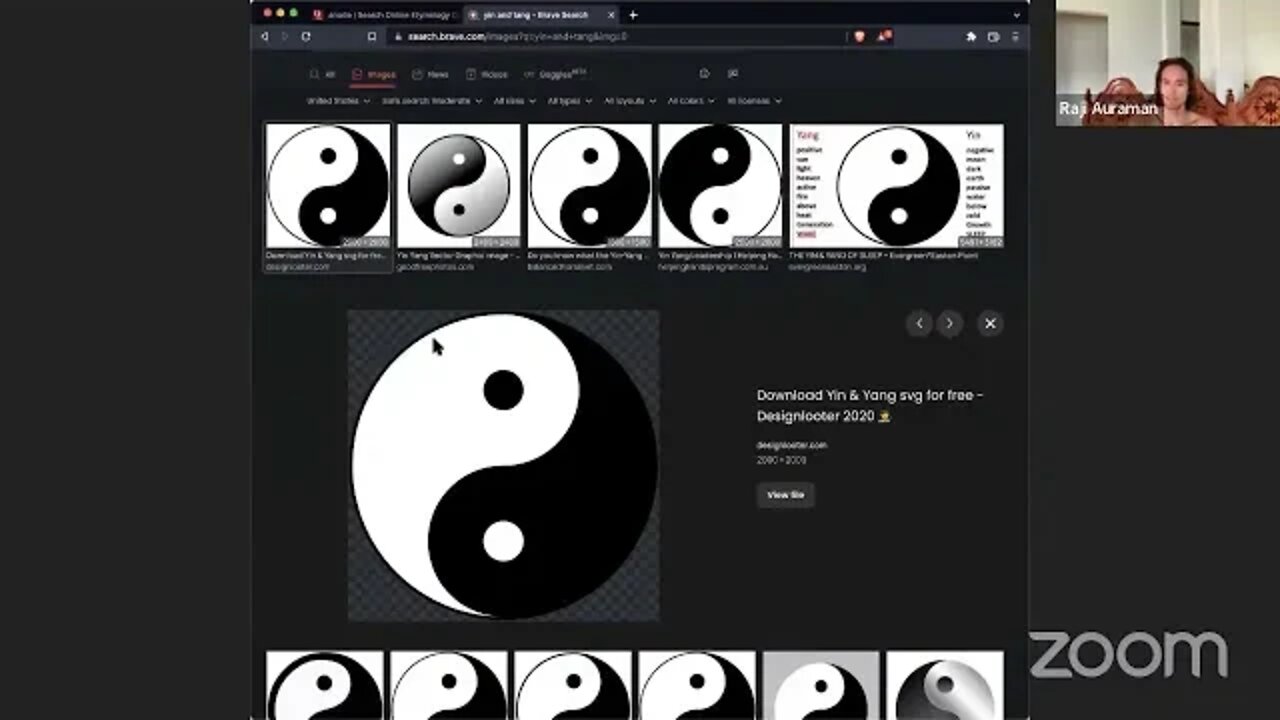1280x720 pixels.
Task: Switch to the Online Etymology tab
Action: point(384,15)
